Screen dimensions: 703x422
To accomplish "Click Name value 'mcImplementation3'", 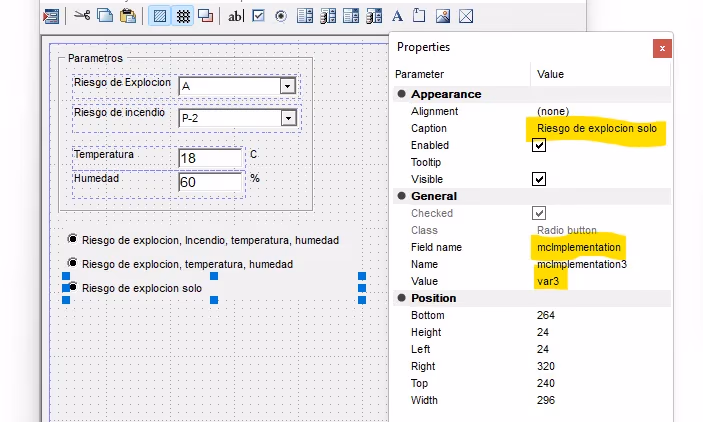I will tap(581, 264).
